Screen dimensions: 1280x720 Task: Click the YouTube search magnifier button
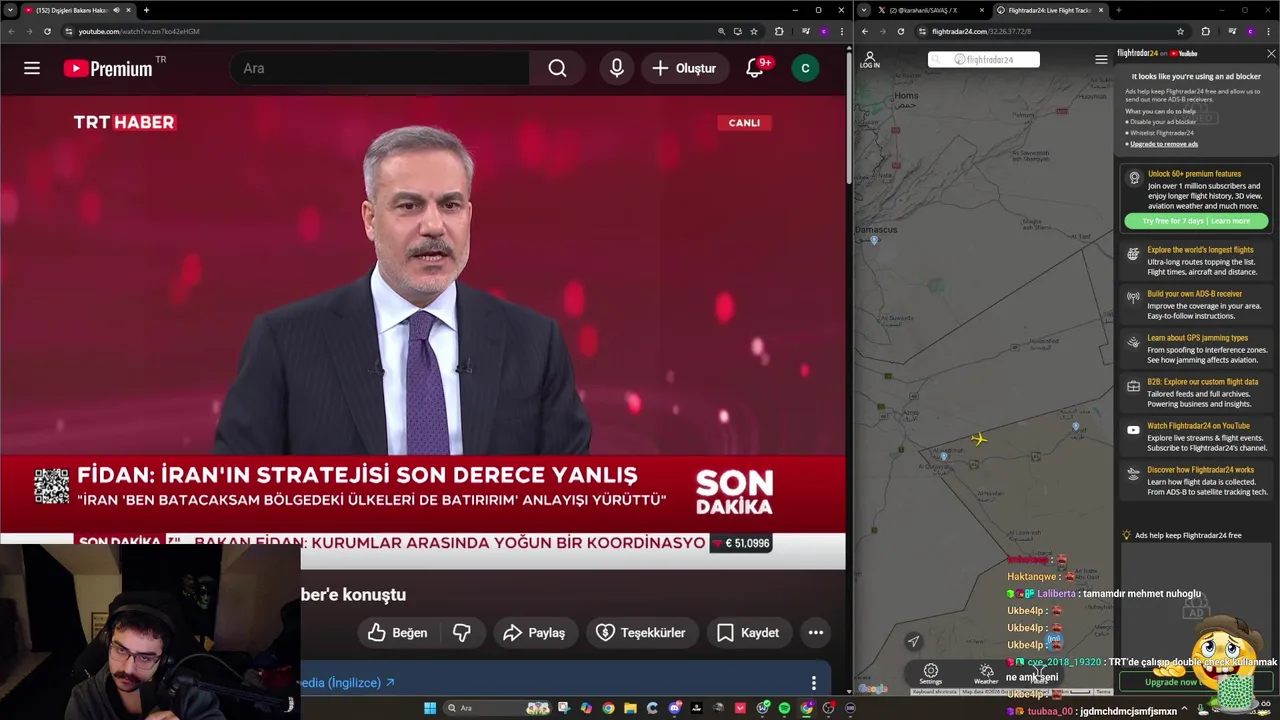coord(557,68)
